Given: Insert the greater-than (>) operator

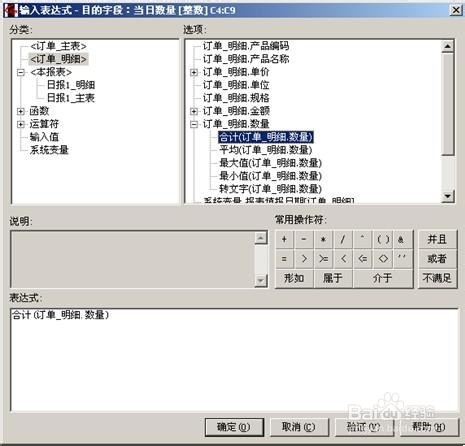Looking at the screenshot, I should coord(304,259).
